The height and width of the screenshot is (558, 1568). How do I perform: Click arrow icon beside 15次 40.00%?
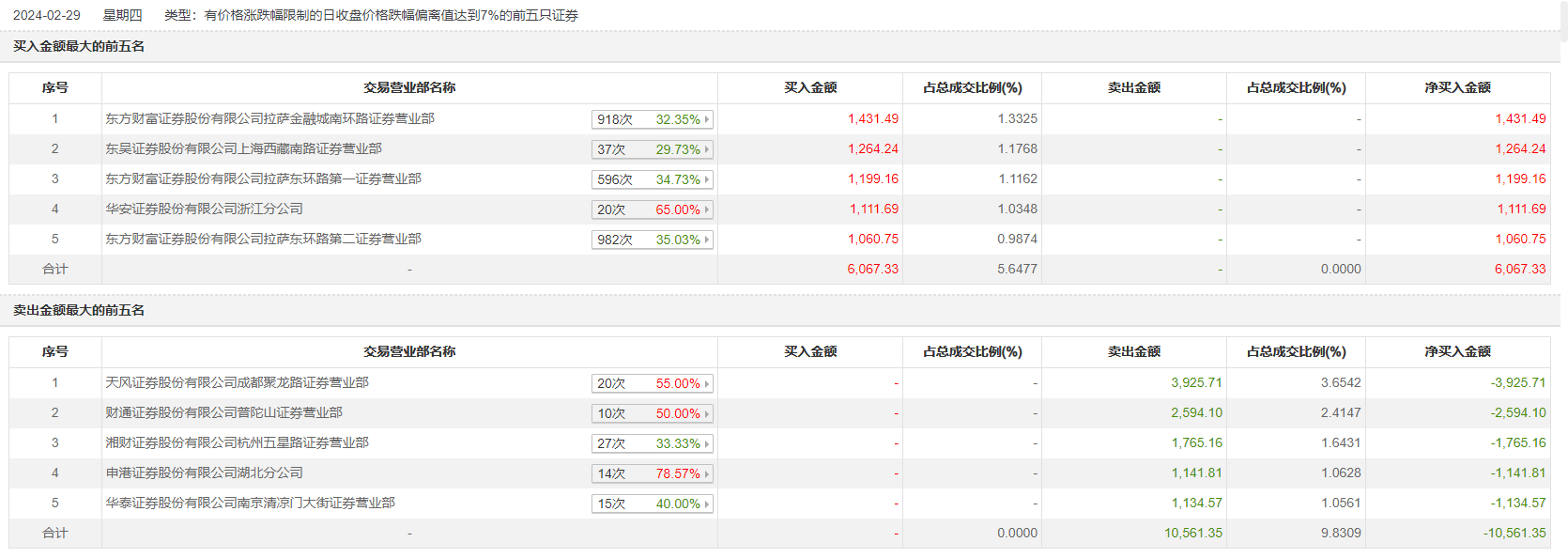(707, 504)
